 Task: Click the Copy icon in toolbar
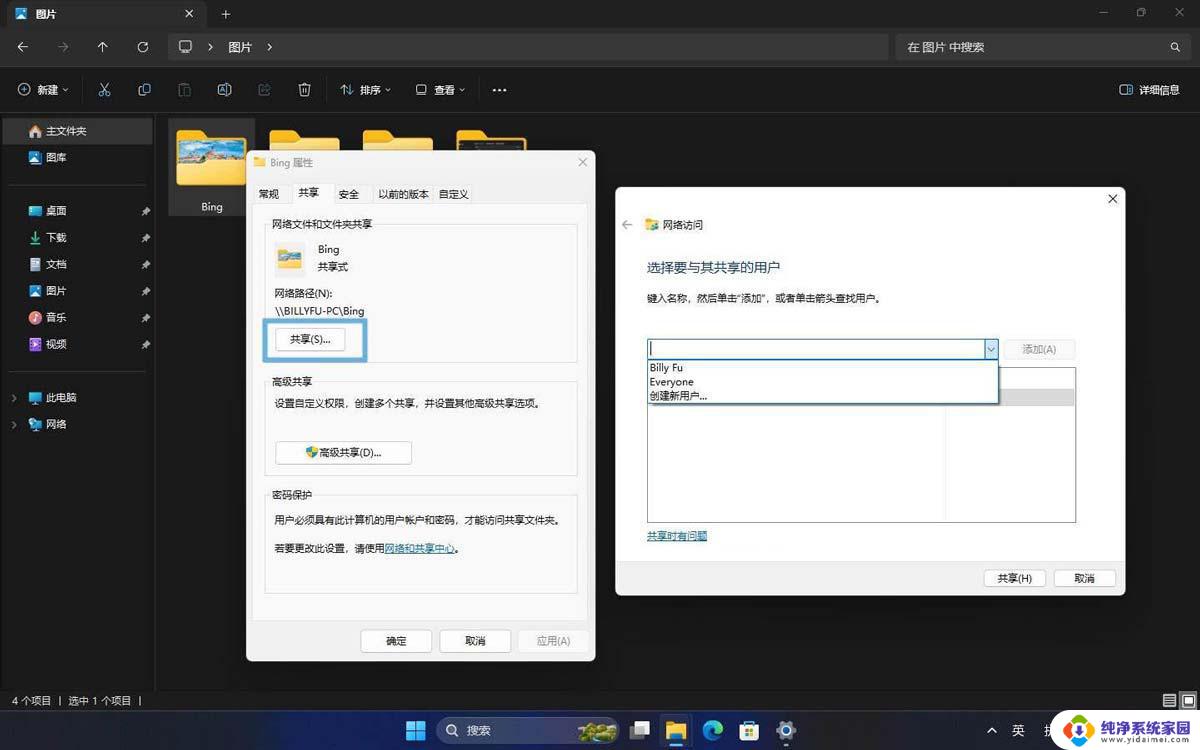point(144,90)
